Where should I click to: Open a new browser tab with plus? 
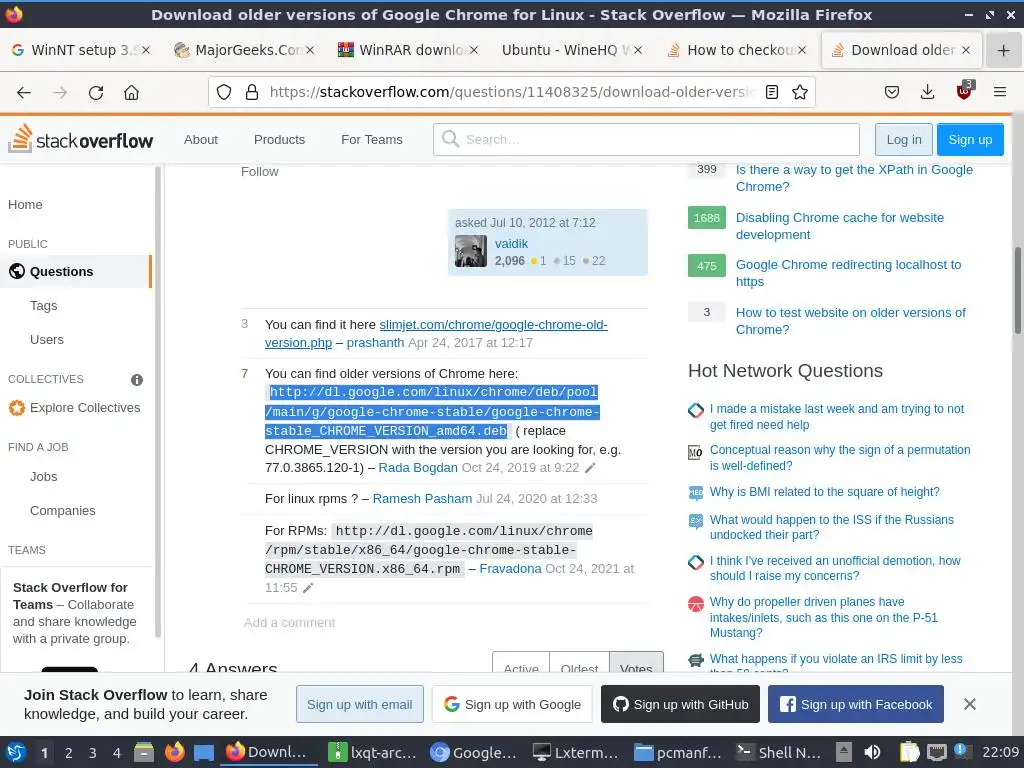click(x=1004, y=50)
